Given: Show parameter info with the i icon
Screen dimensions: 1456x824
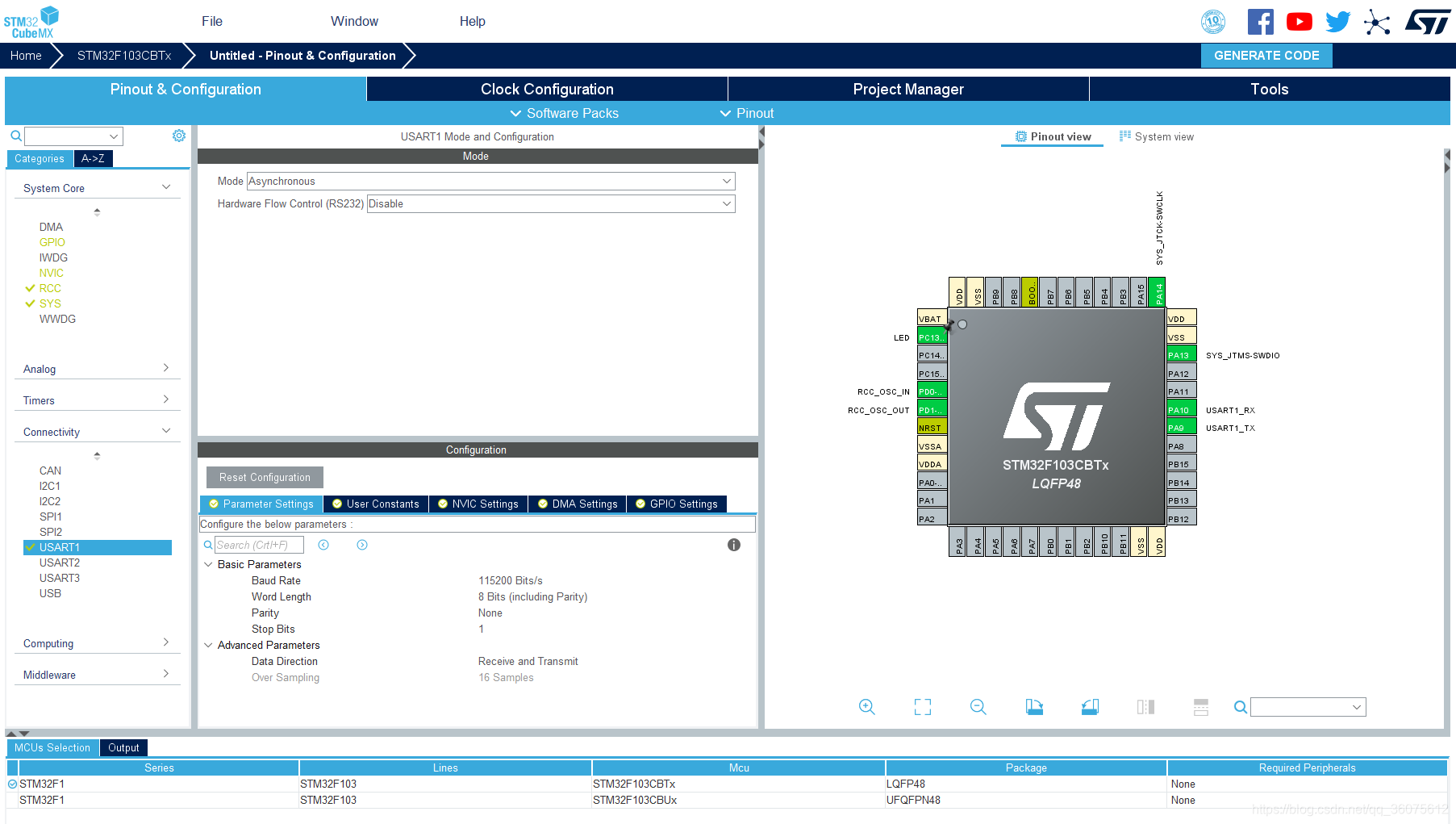Looking at the screenshot, I should [x=734, y=545].
